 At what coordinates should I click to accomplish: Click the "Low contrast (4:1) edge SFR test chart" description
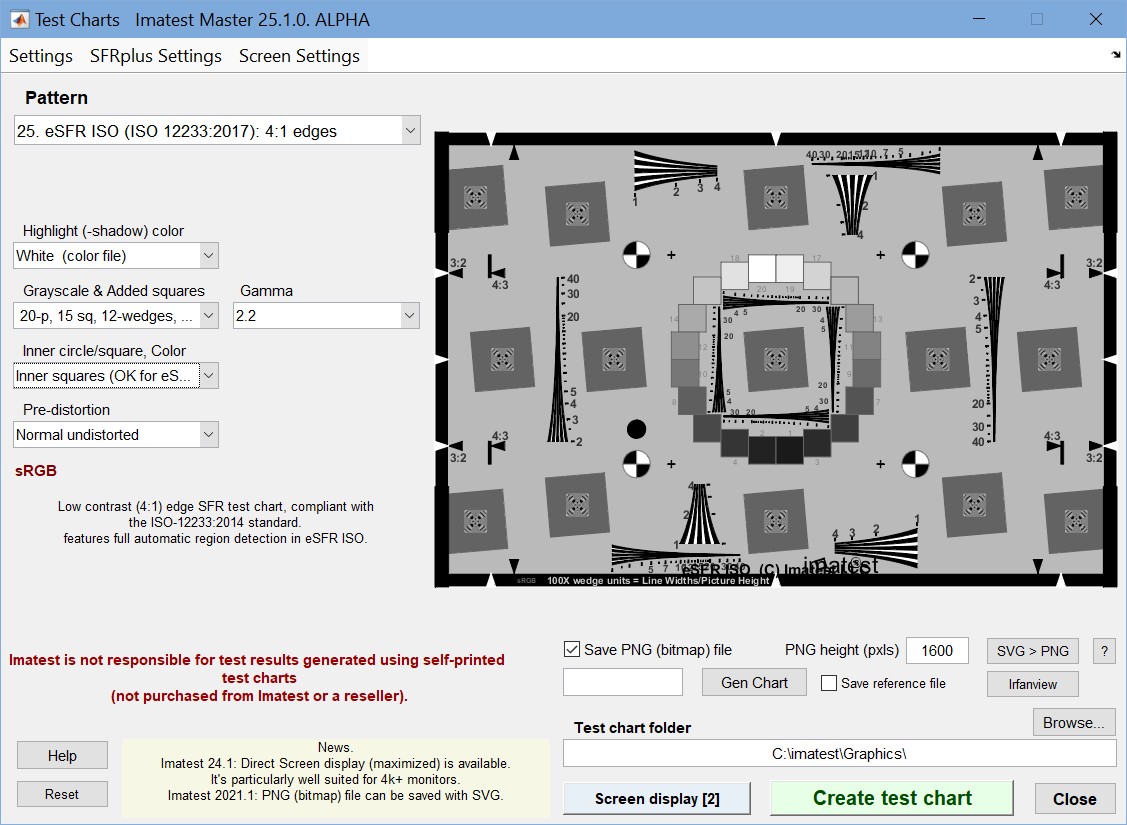click(216, 522)
